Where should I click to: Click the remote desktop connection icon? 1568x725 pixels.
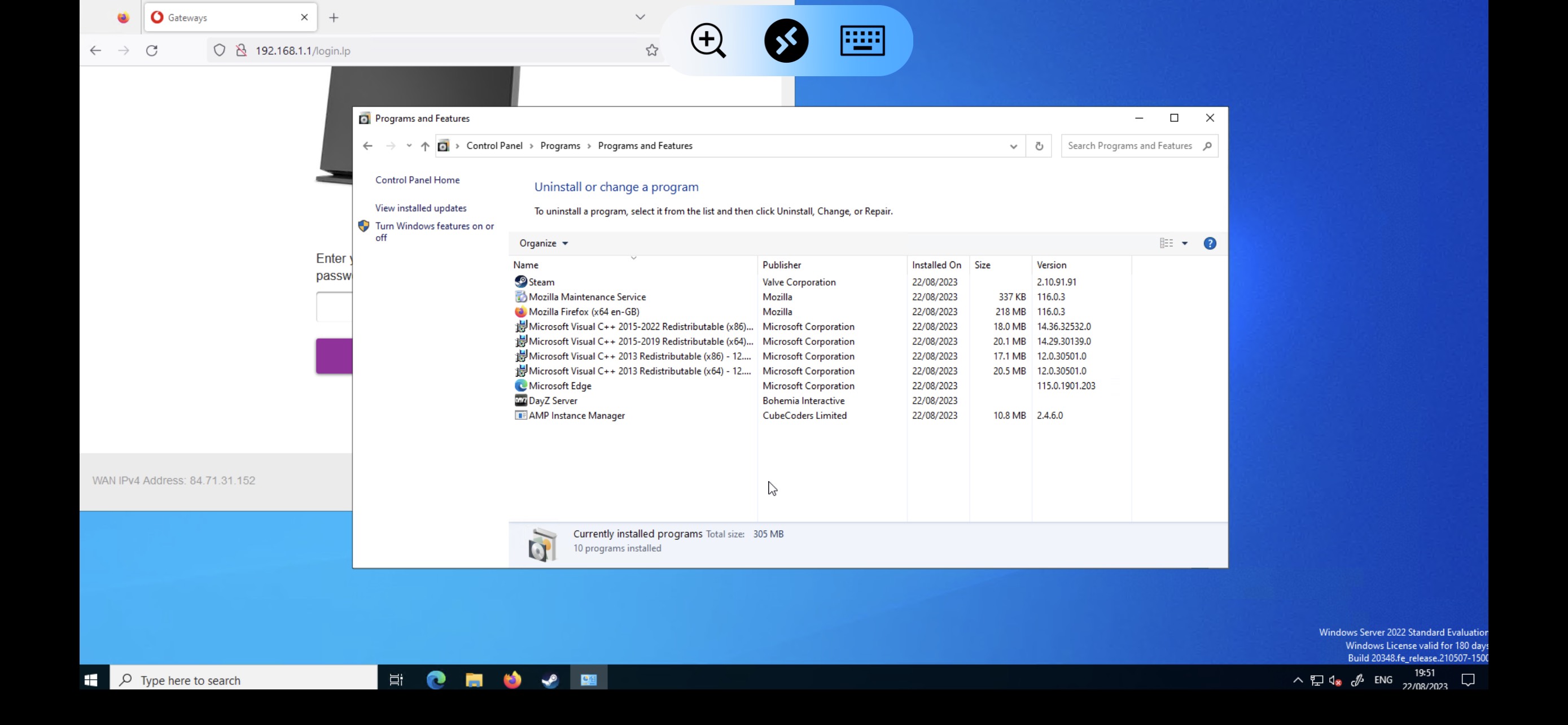(786, 41)
